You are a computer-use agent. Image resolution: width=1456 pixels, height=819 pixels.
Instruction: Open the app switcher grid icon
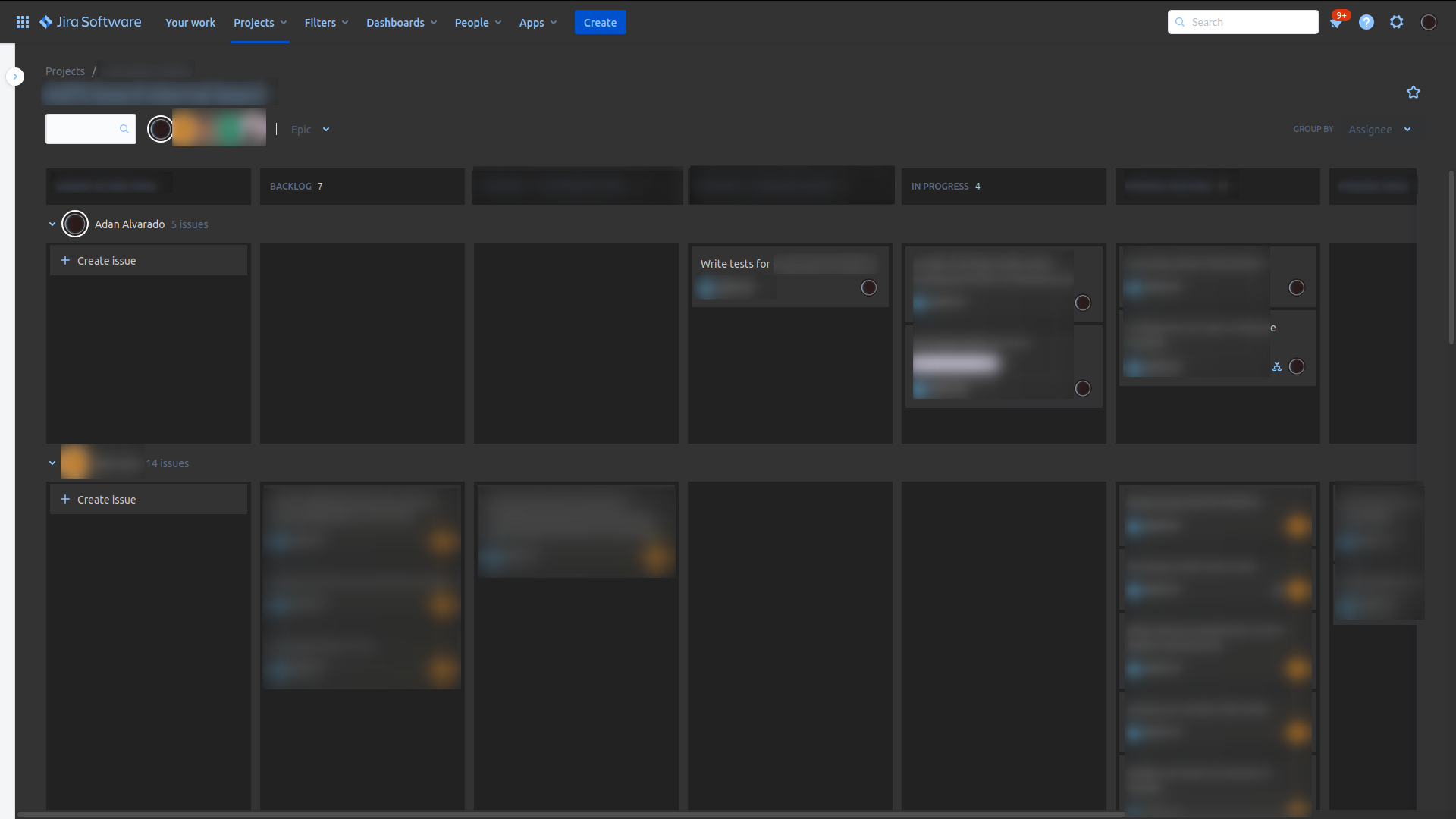(23, 22)
